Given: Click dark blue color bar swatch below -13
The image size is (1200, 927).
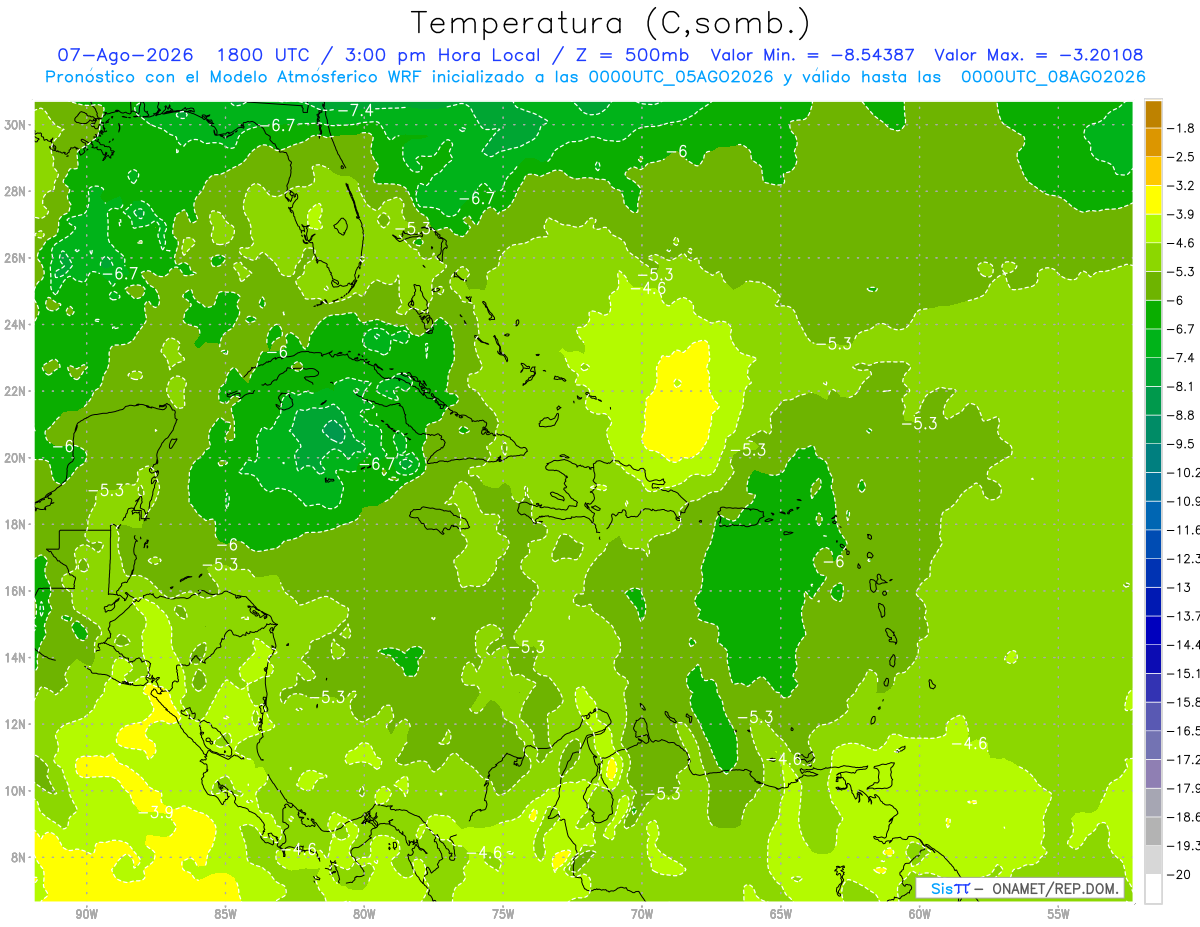Looking at the screenshot, I should pyautogui.click(x=1153, y=601).
